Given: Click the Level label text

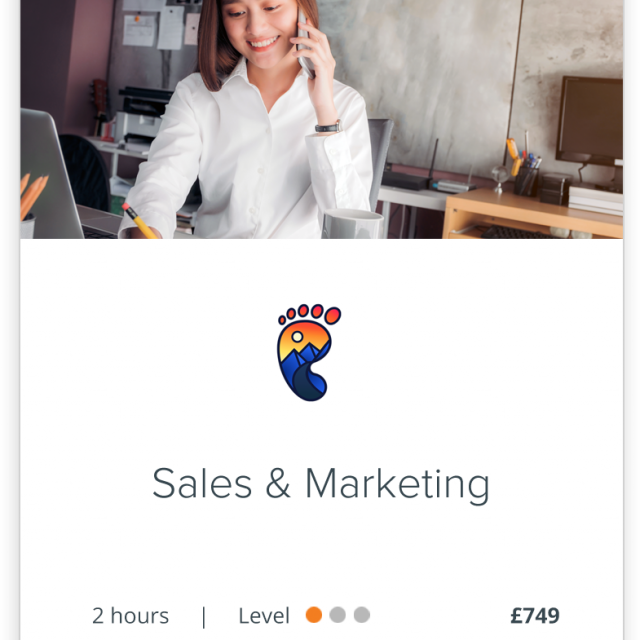Looking at the screenshot, I should pyautogui.click(x=264, y=616).
